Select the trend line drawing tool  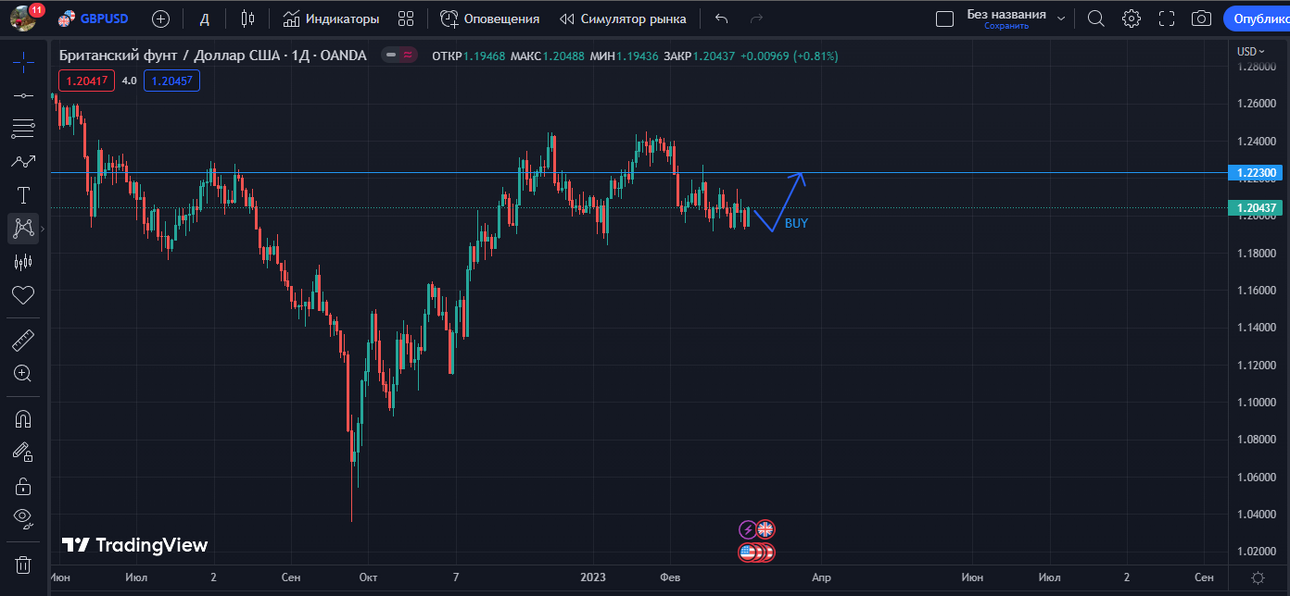click(x=23, y=95)
